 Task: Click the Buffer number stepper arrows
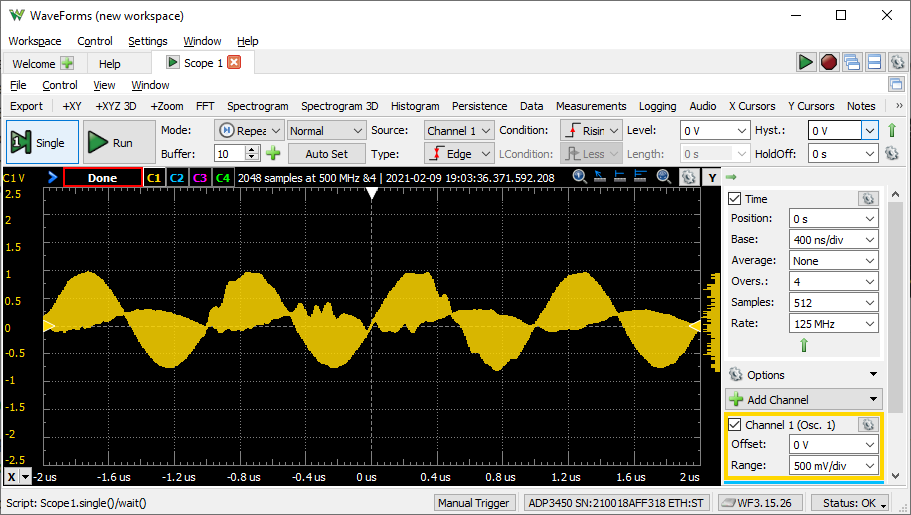(x=252, y=153)
